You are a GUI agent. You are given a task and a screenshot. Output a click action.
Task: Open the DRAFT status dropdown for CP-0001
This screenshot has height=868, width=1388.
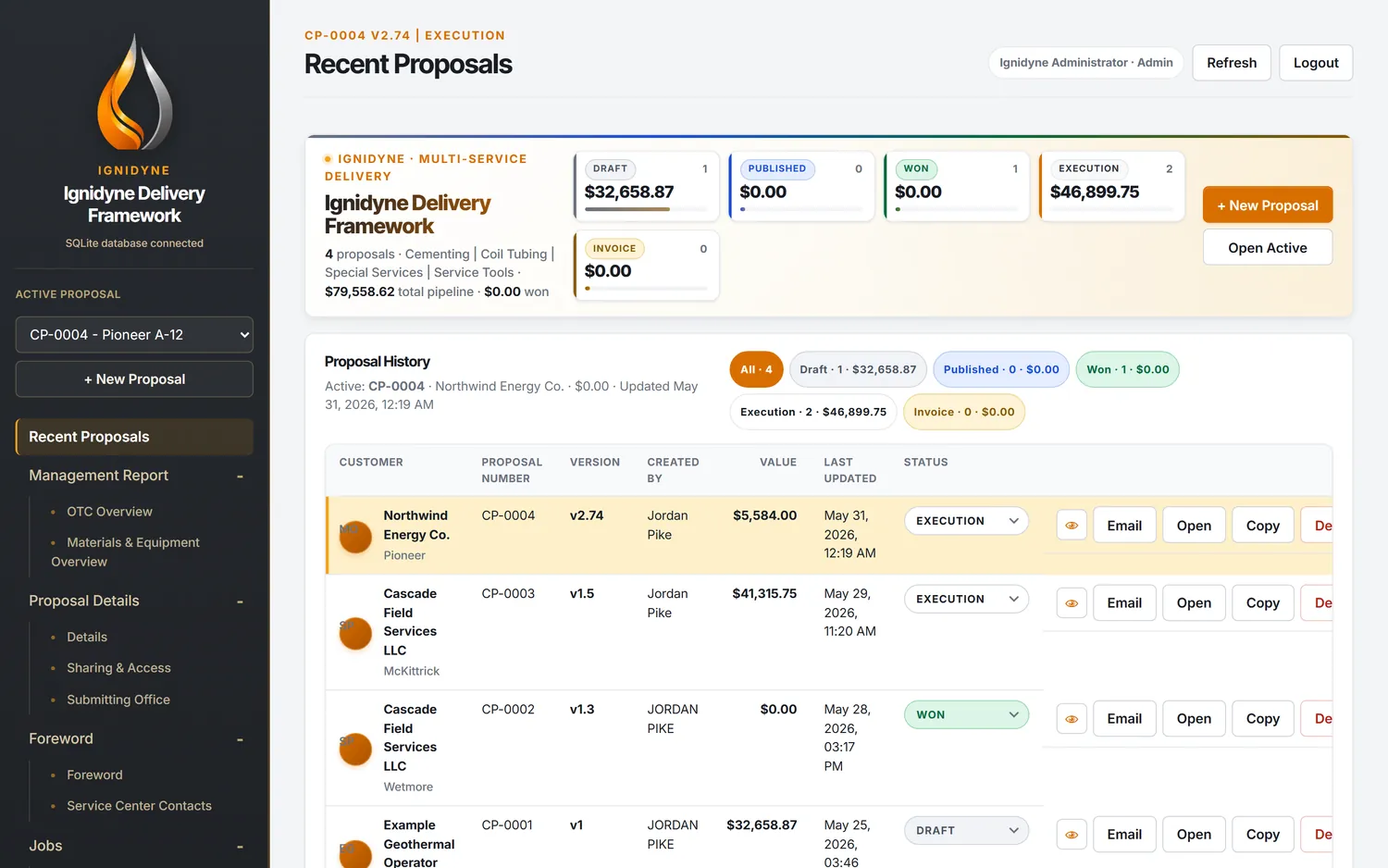[x=966, y=830]
